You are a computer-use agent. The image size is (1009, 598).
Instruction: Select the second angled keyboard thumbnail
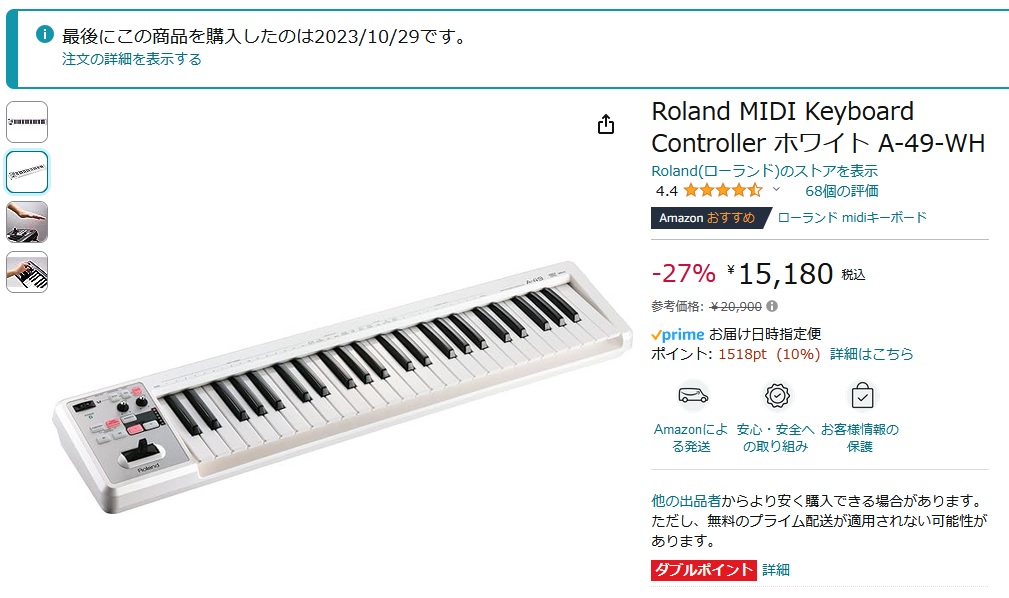click(x=27, y=172)
